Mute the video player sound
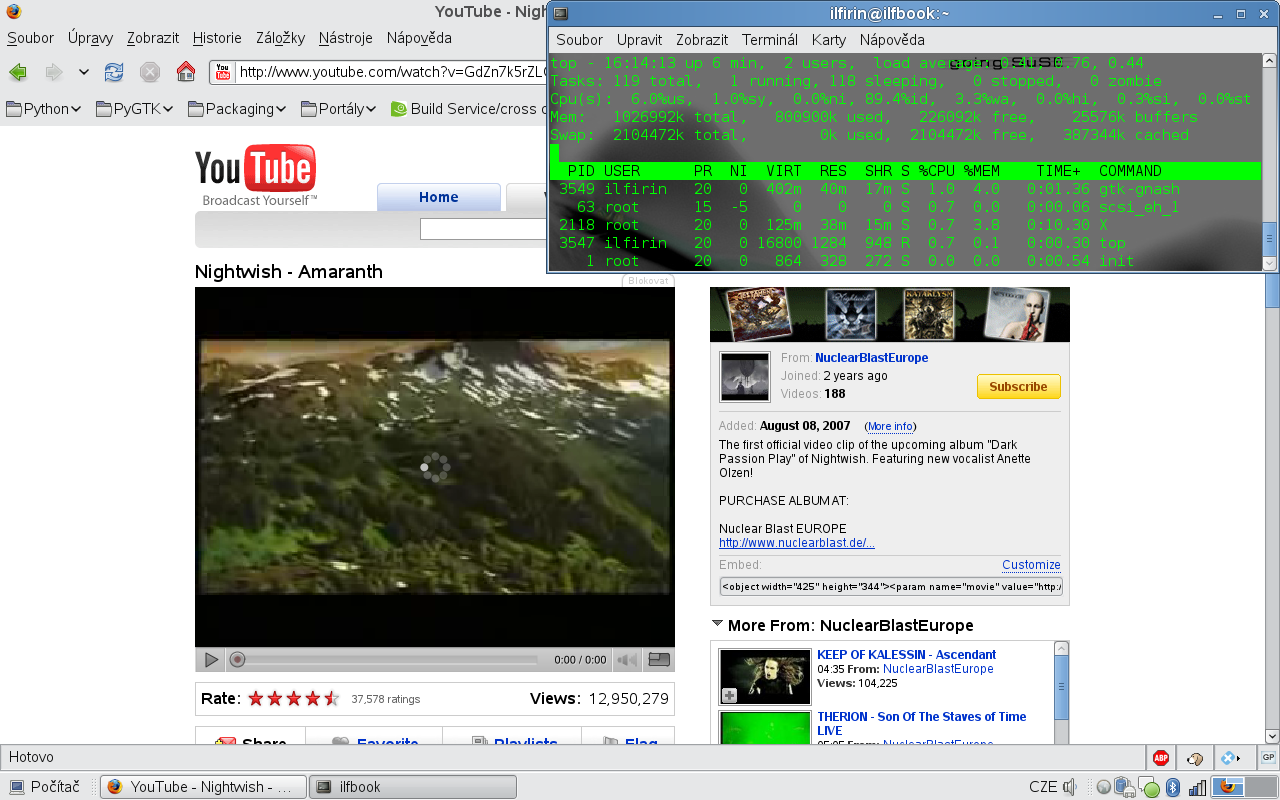 pos(627,660)
